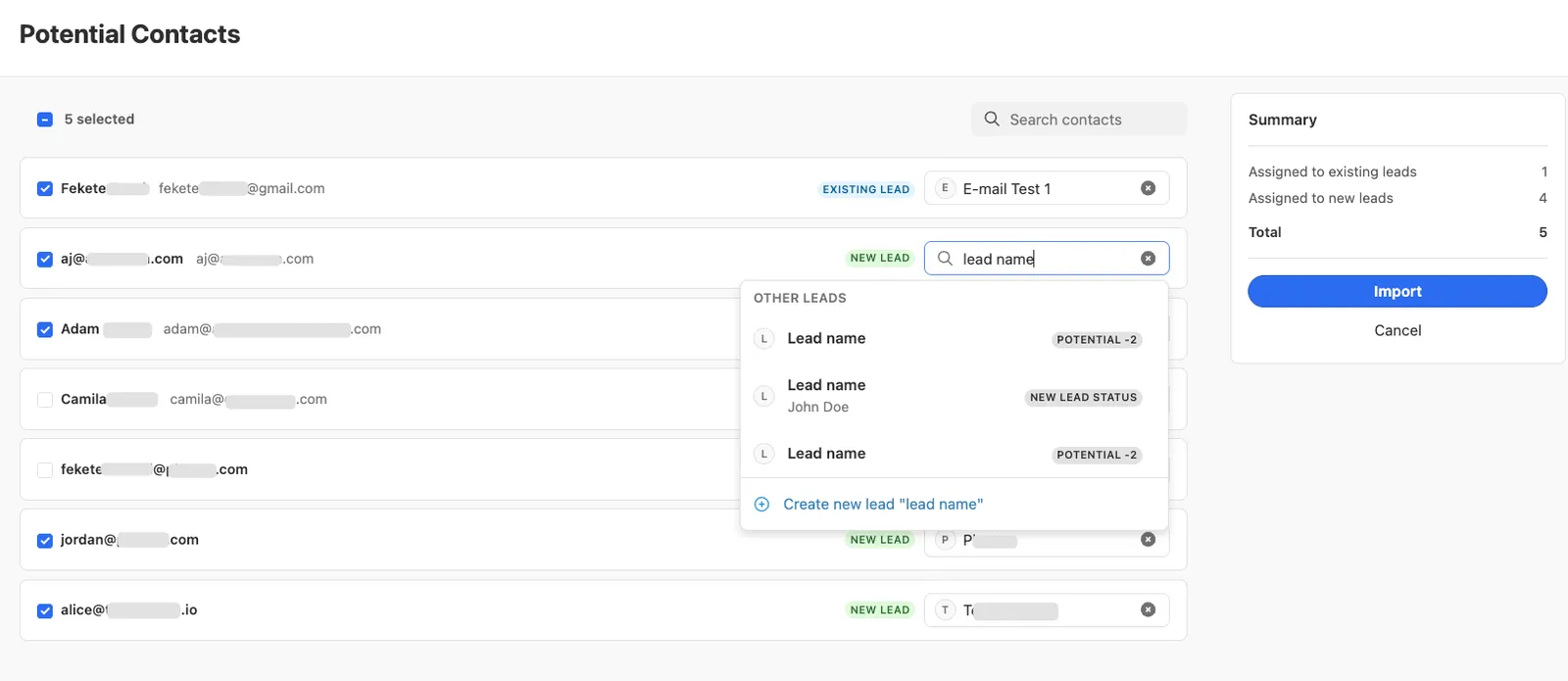Image resolution: width=1568 pixels, height=681 pixels.
Task: Click the magnifier icon in Search contacts
Action: (x=992, y=119)
